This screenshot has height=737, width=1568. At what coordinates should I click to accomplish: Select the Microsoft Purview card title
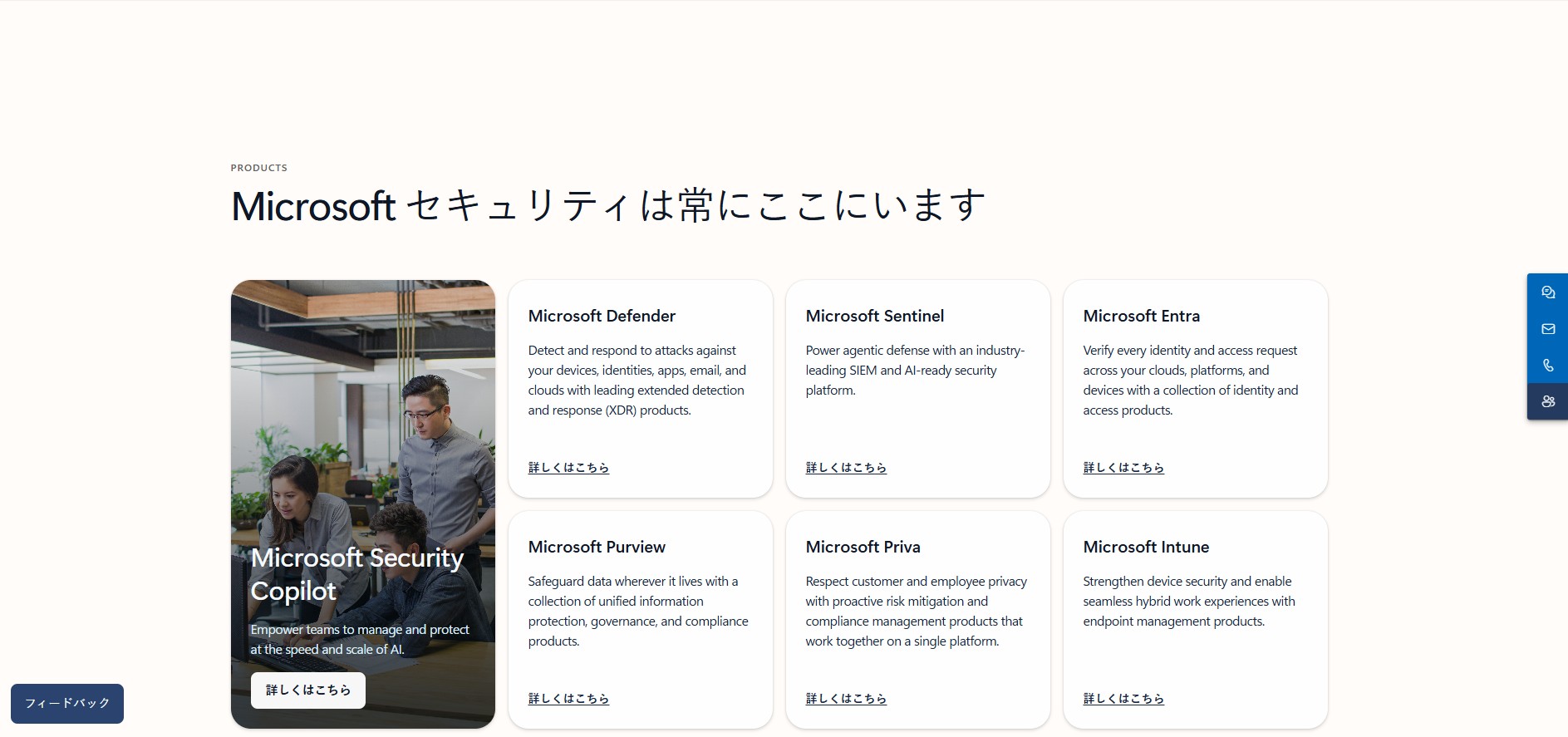tap(597, 547)
